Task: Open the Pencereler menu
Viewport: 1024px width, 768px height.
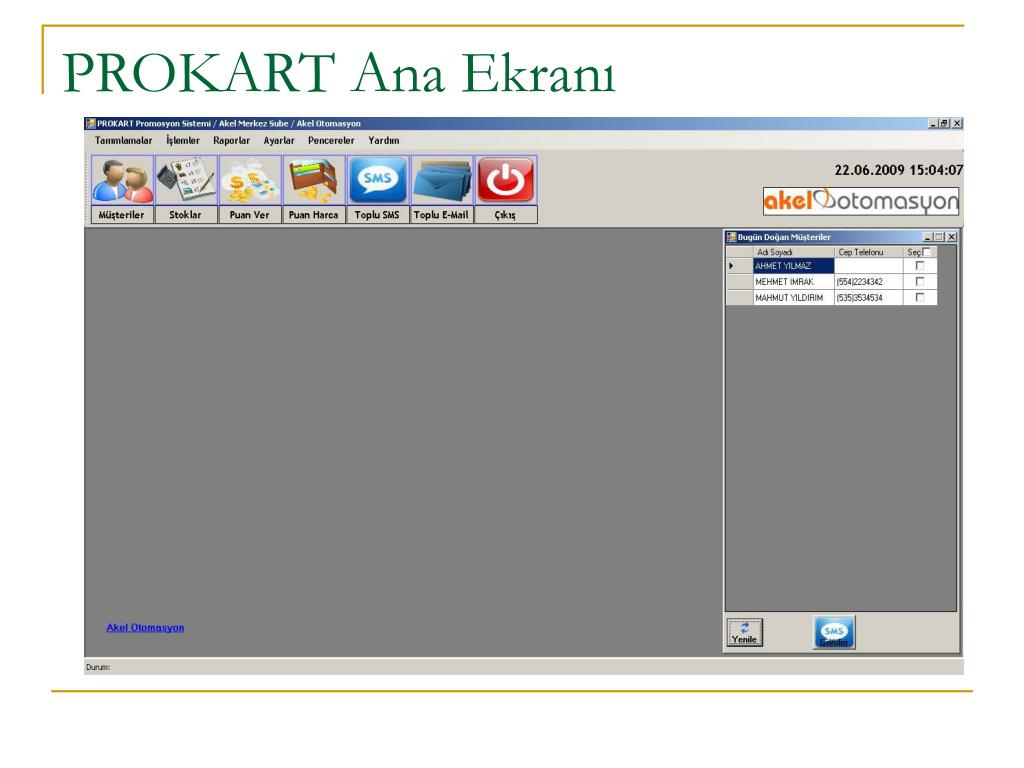Action: (331, 140)
